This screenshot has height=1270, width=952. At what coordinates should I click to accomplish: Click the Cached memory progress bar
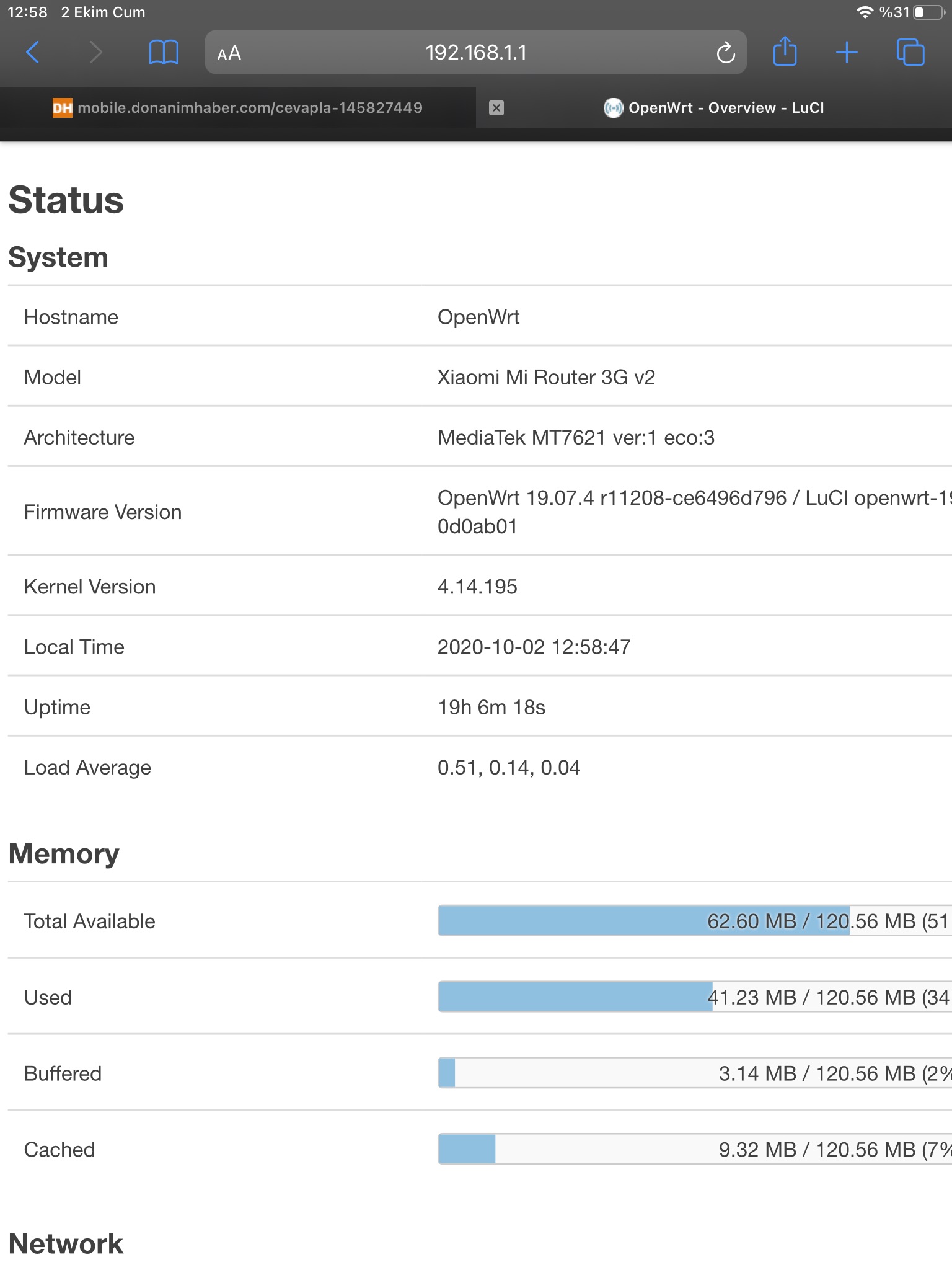pyautogui.click(x=695, y=1150)
